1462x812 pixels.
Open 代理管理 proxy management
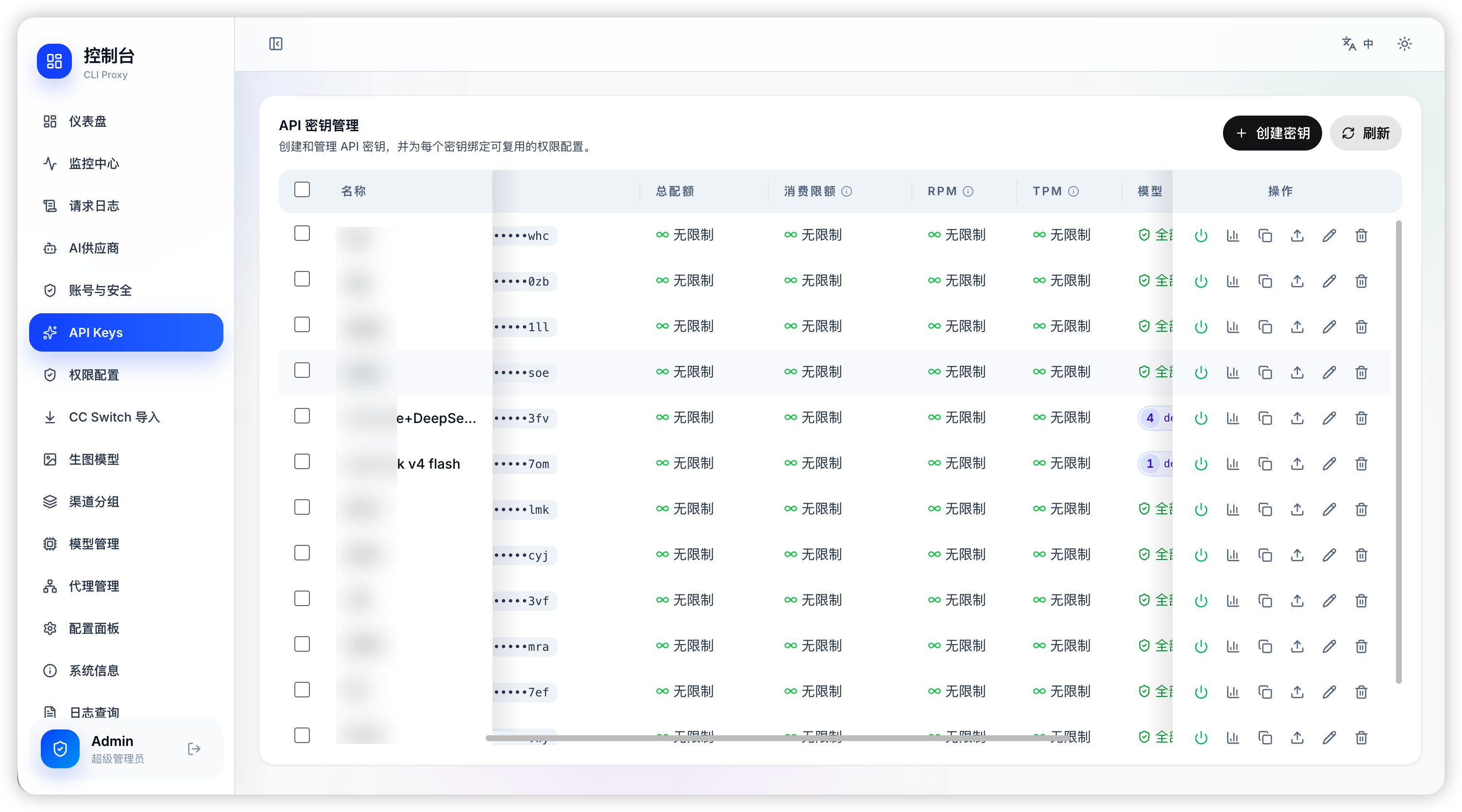point(126,586)
